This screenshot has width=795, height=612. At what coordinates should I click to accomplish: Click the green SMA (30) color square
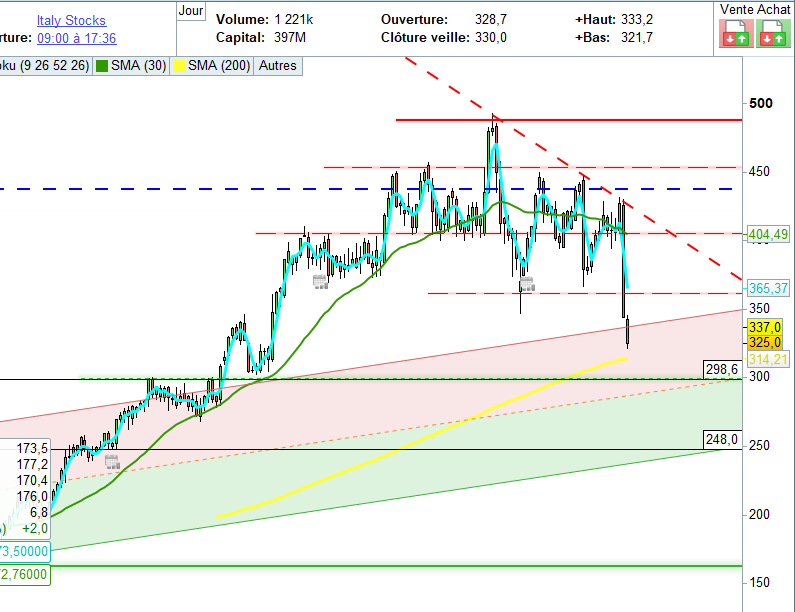[x=102, y=66]
